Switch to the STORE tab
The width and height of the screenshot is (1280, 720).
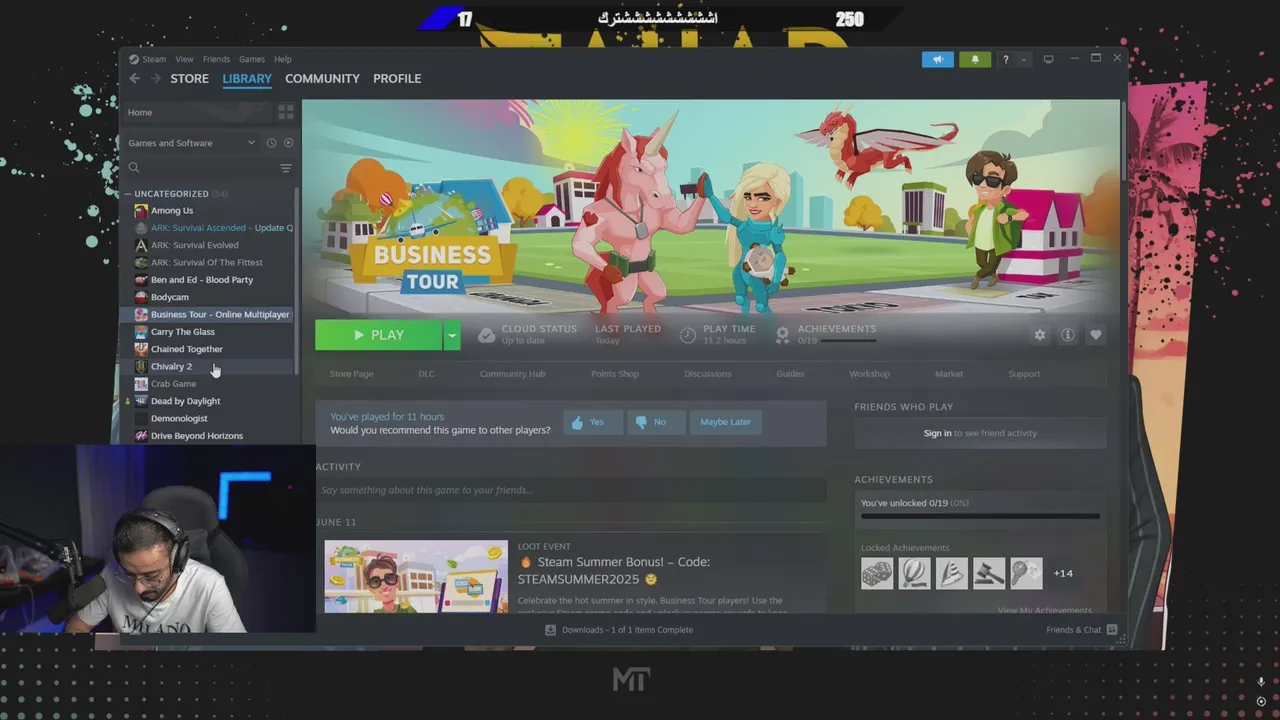[189, 78]
